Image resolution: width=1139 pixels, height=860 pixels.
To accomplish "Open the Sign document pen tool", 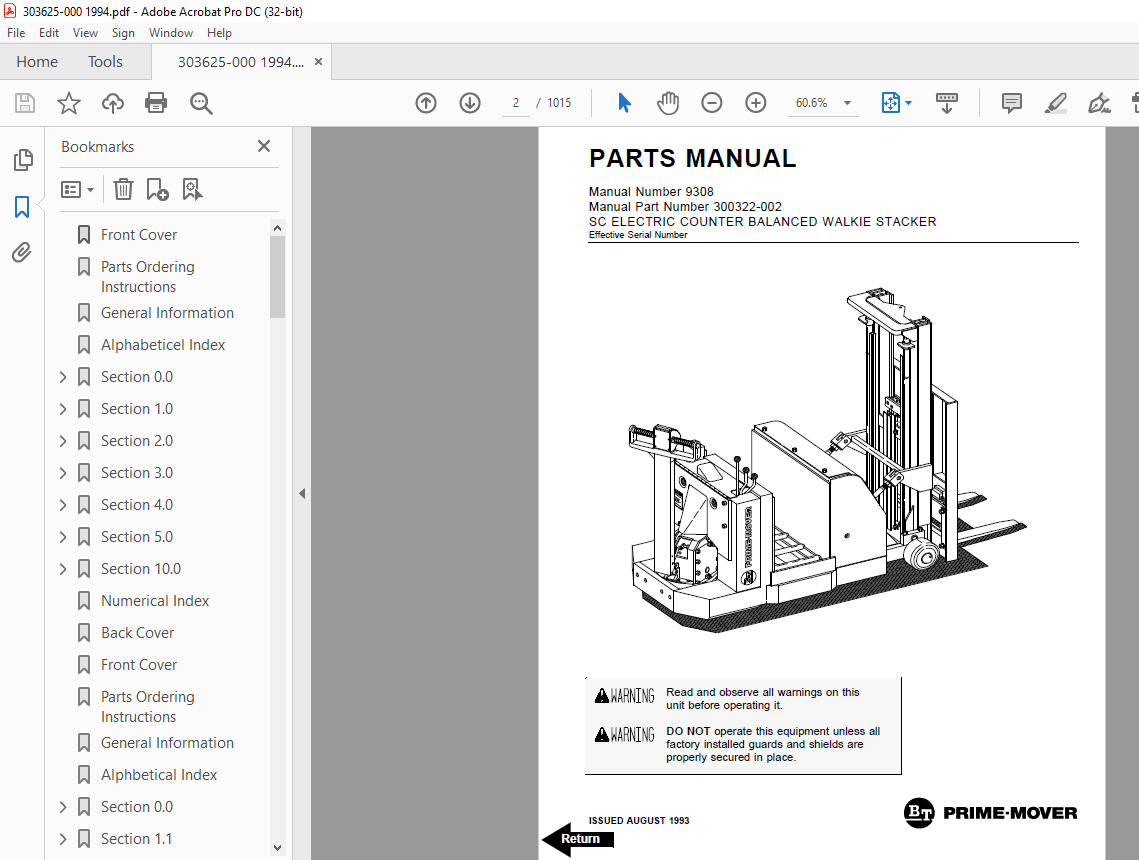I will click(1099, 103).
